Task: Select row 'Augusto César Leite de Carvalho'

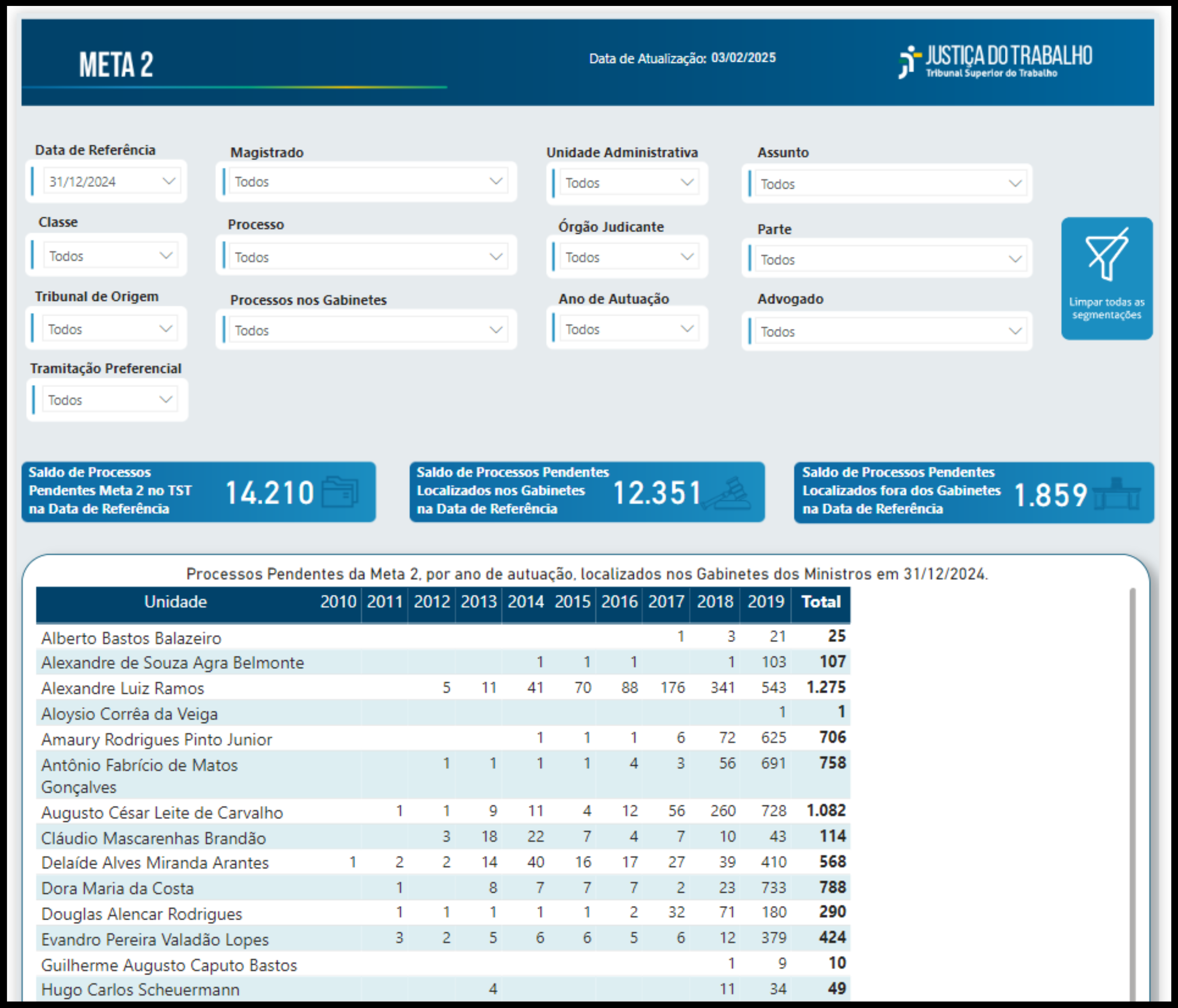Action: (443, 812)
